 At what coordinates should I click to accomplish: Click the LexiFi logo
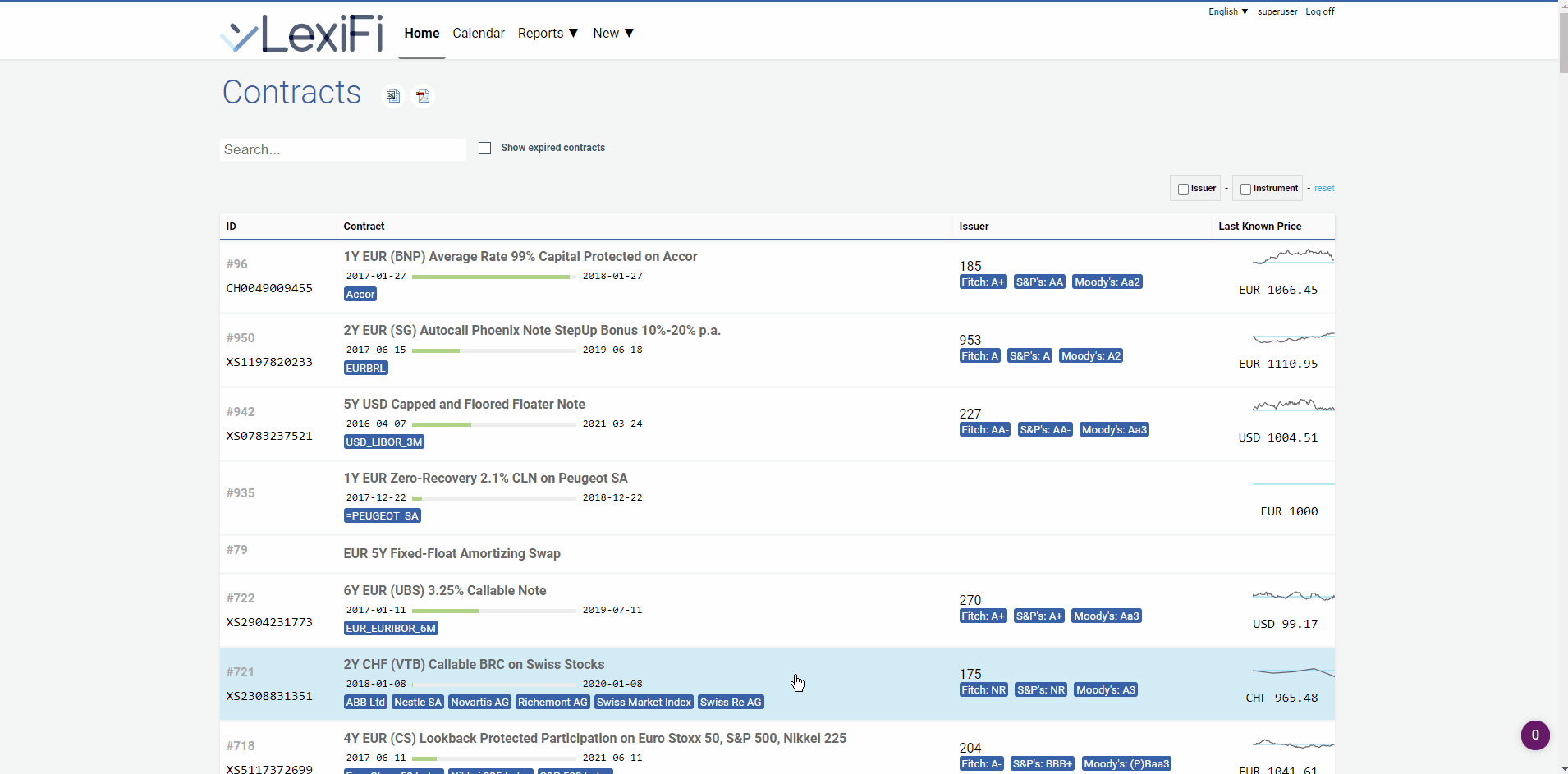(302, 34)
